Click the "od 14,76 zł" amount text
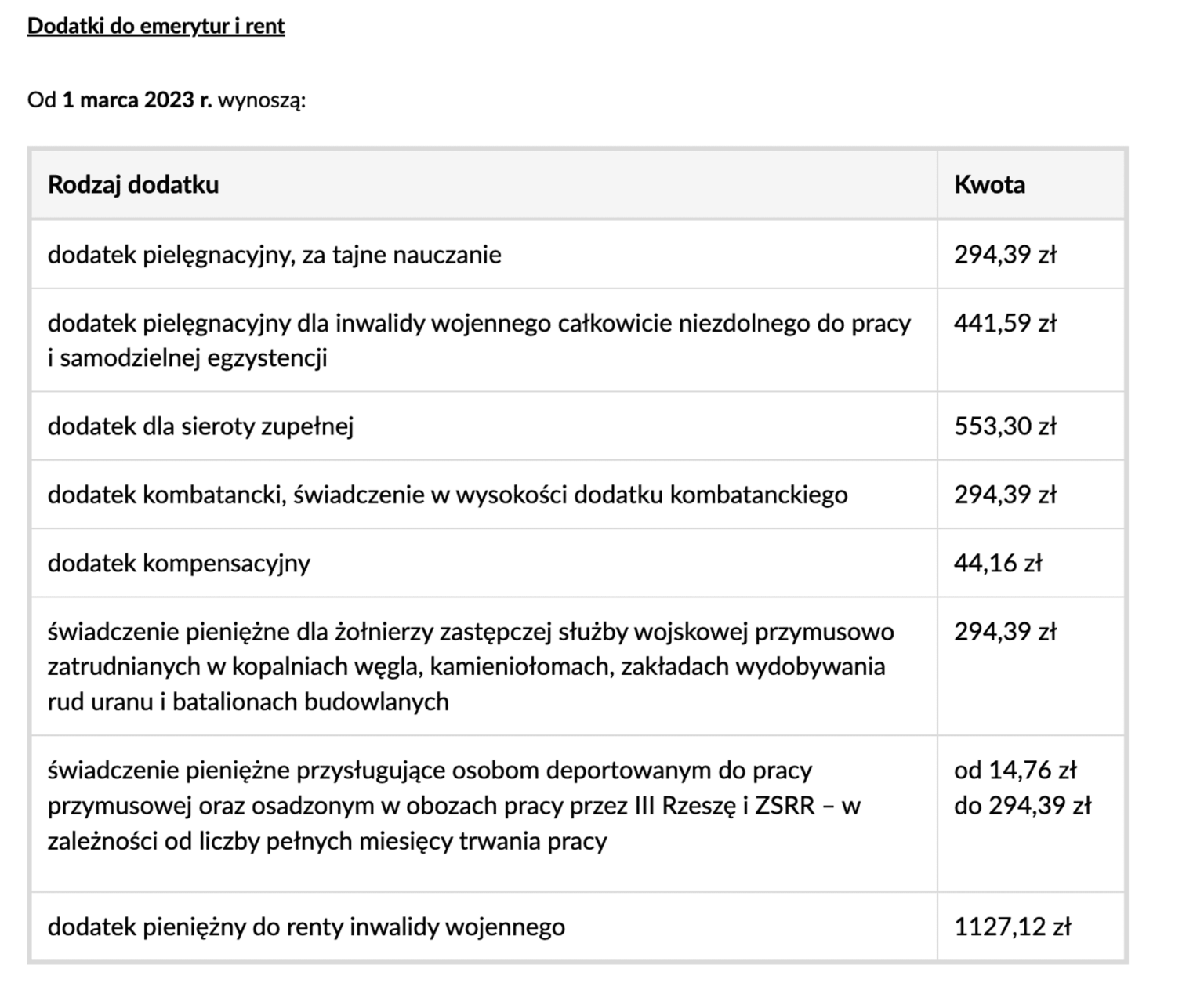 pos(1015,770)
